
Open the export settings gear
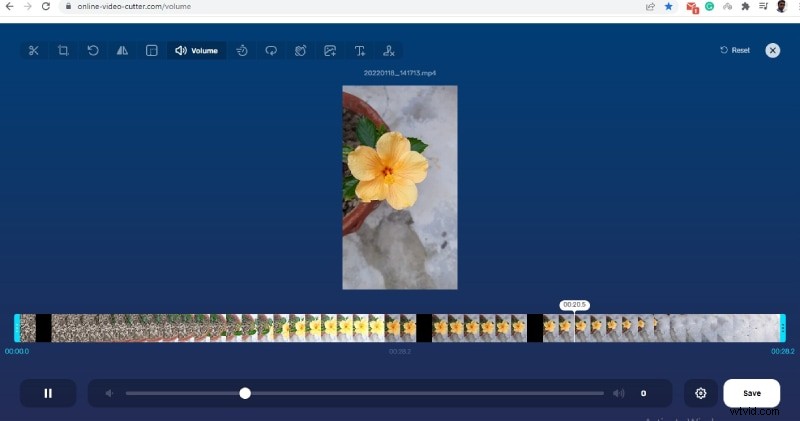tap(701, 393)
